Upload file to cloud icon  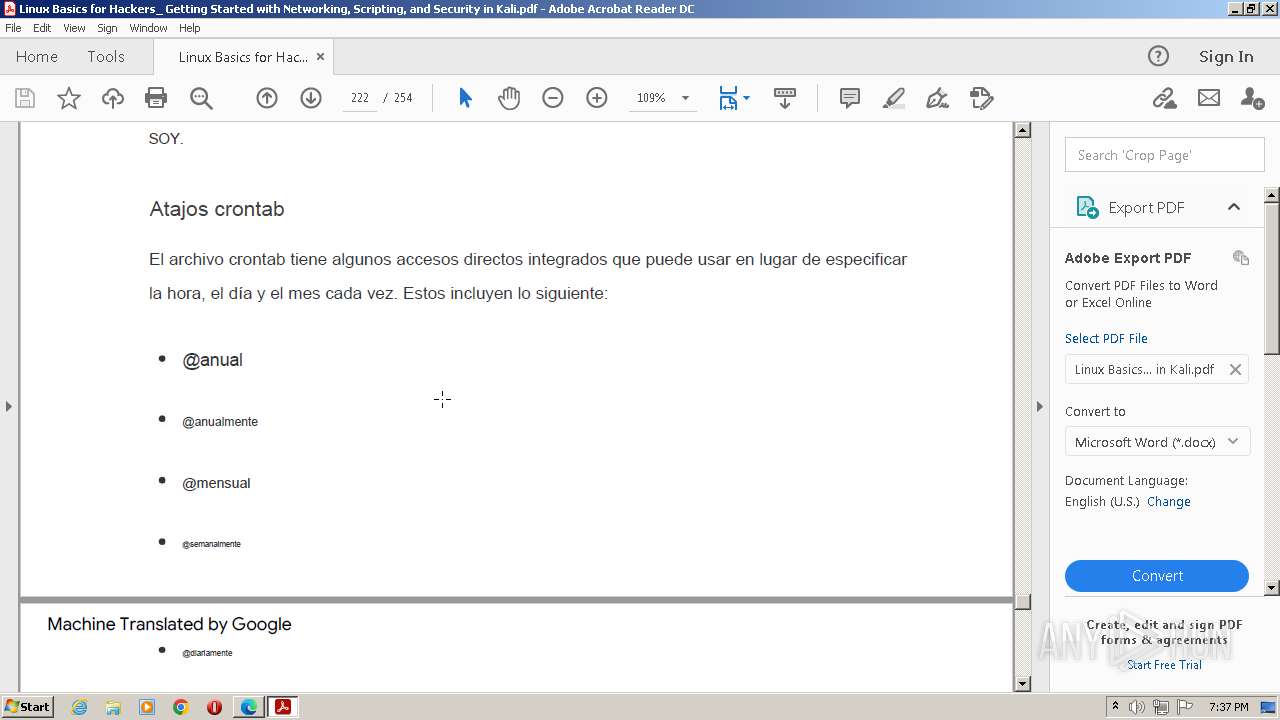click(x=113, y=98)
